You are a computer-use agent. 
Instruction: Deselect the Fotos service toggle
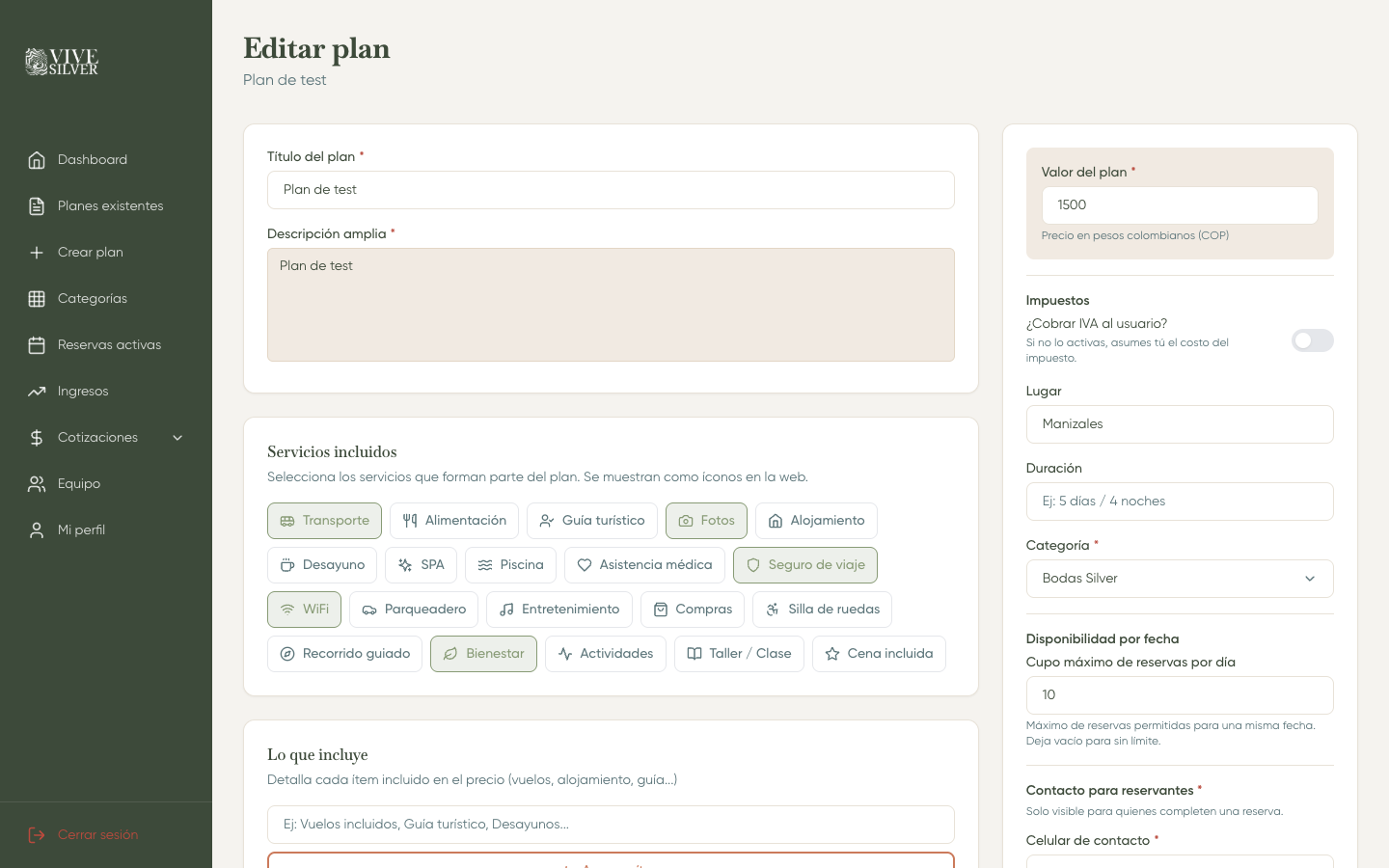pos(706,521)
